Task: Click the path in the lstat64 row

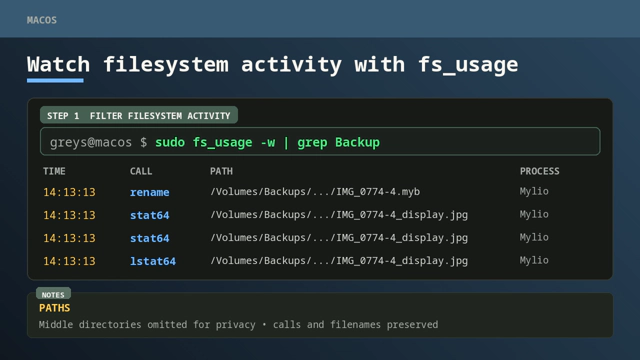Action: coord(339,261)
